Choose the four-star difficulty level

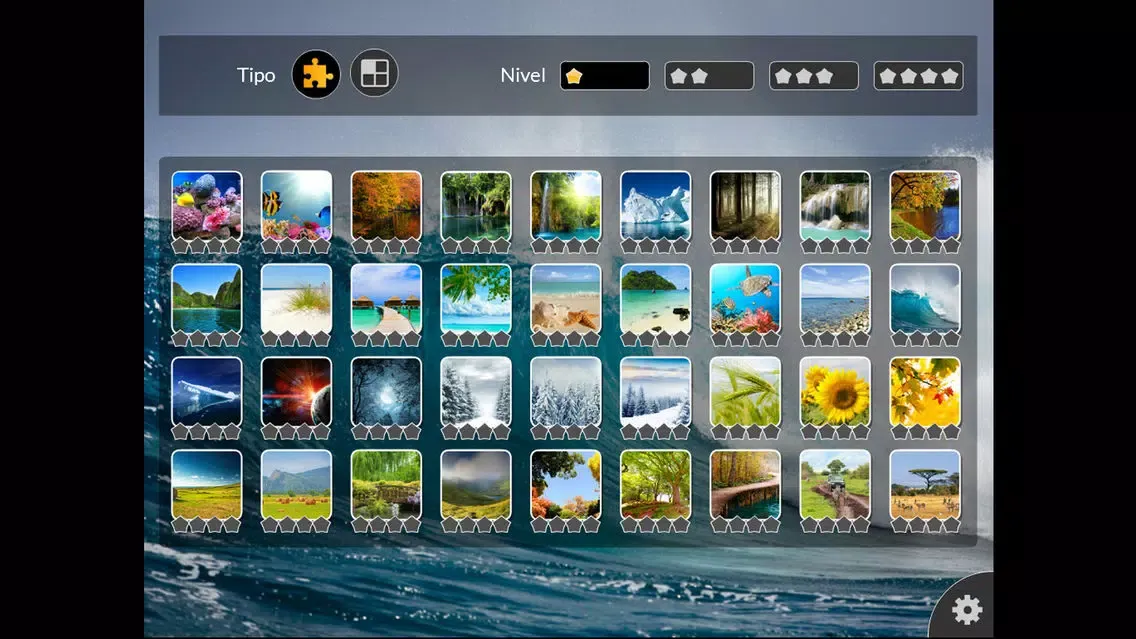pyautogui.click(x=918, y=75)
